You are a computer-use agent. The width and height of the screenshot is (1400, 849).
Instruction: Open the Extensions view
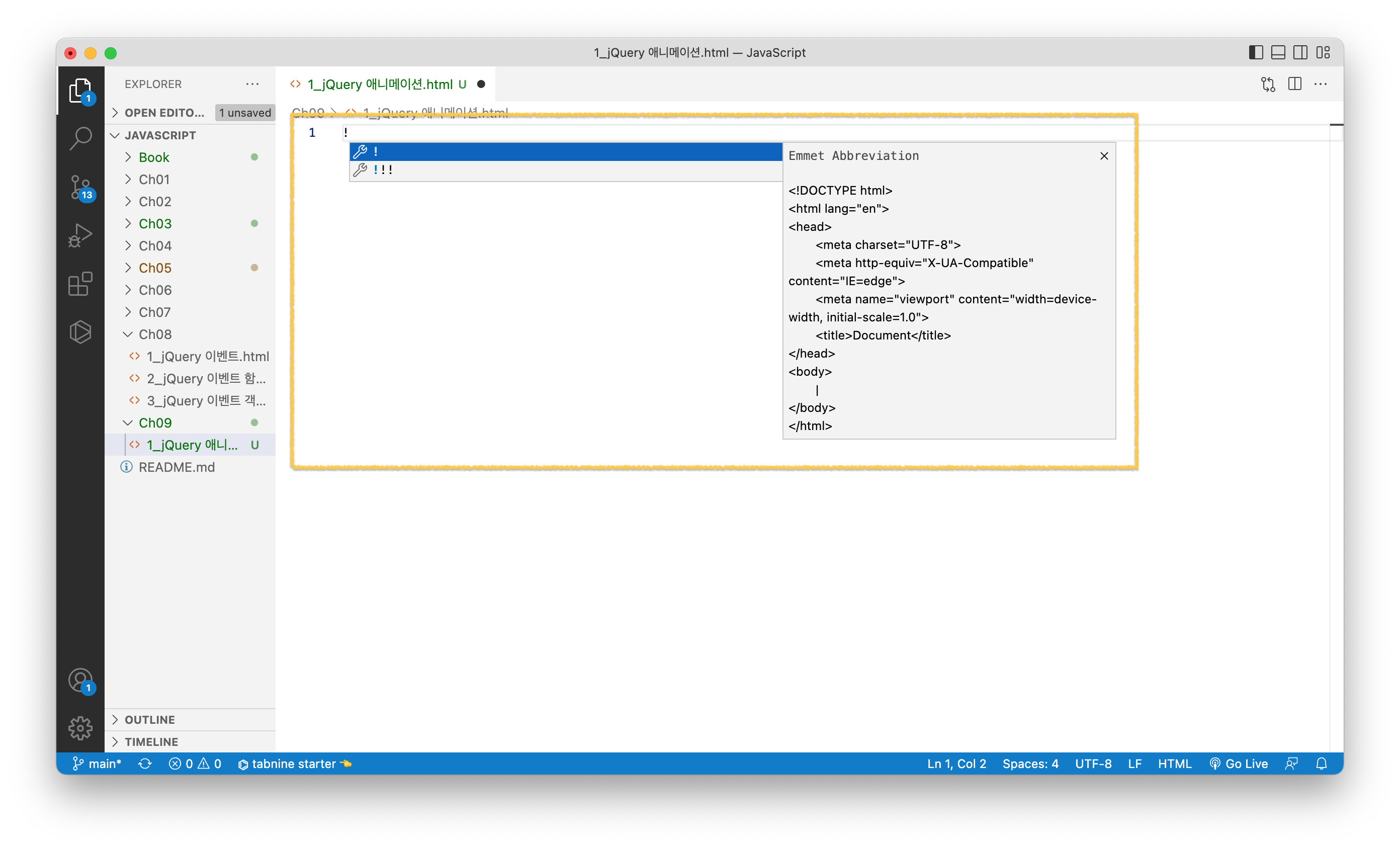[x=80, y=284]
